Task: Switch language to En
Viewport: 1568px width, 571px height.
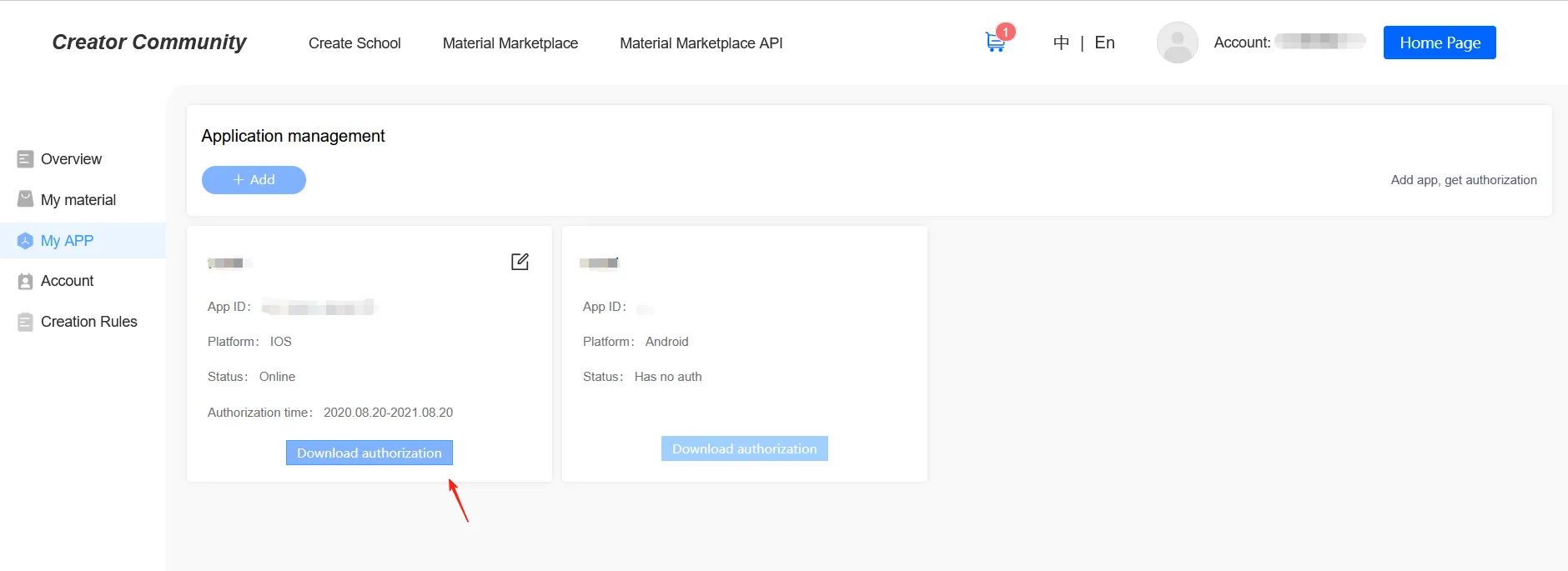Action: click(1104, 43)
